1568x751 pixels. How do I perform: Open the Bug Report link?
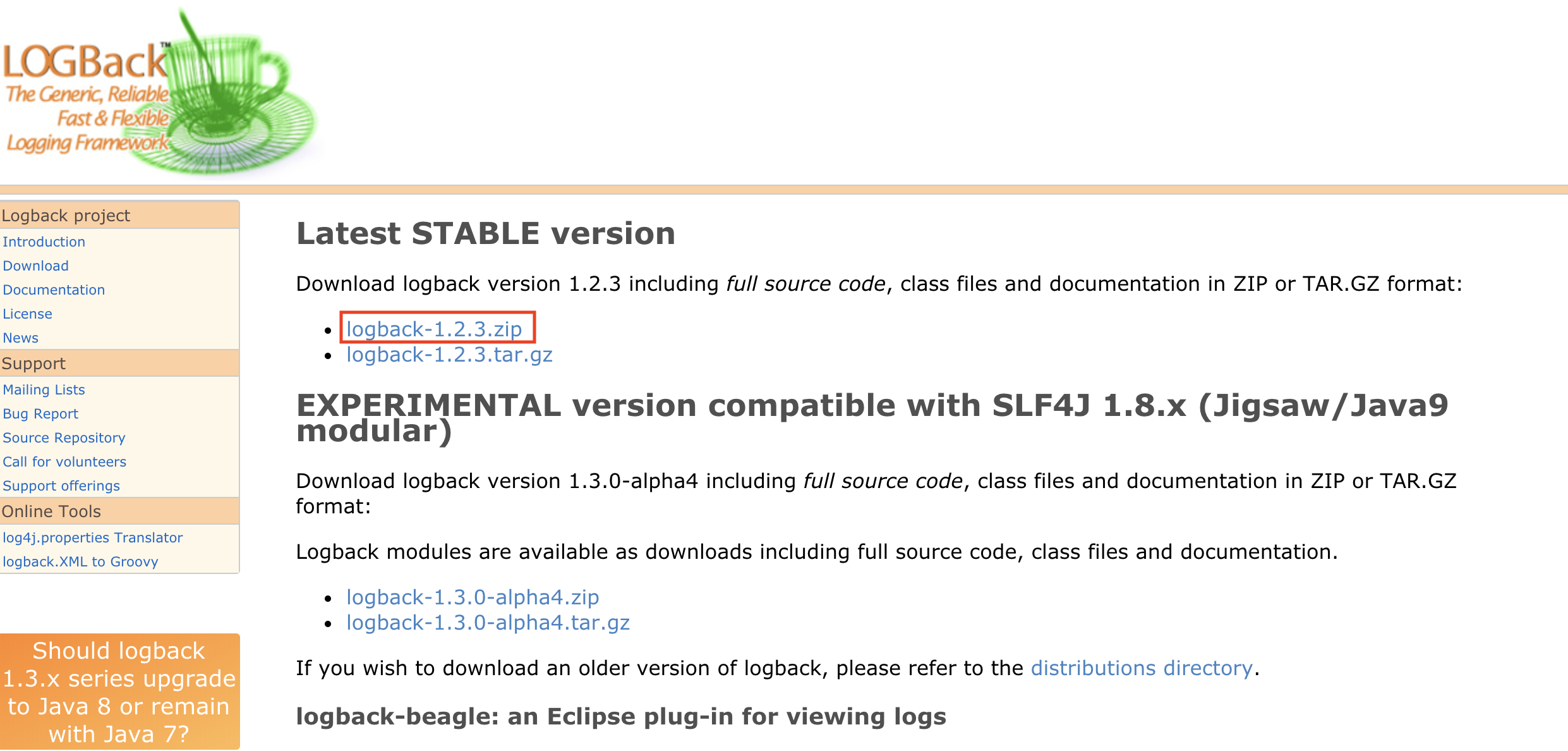click(x=40, y=413)
